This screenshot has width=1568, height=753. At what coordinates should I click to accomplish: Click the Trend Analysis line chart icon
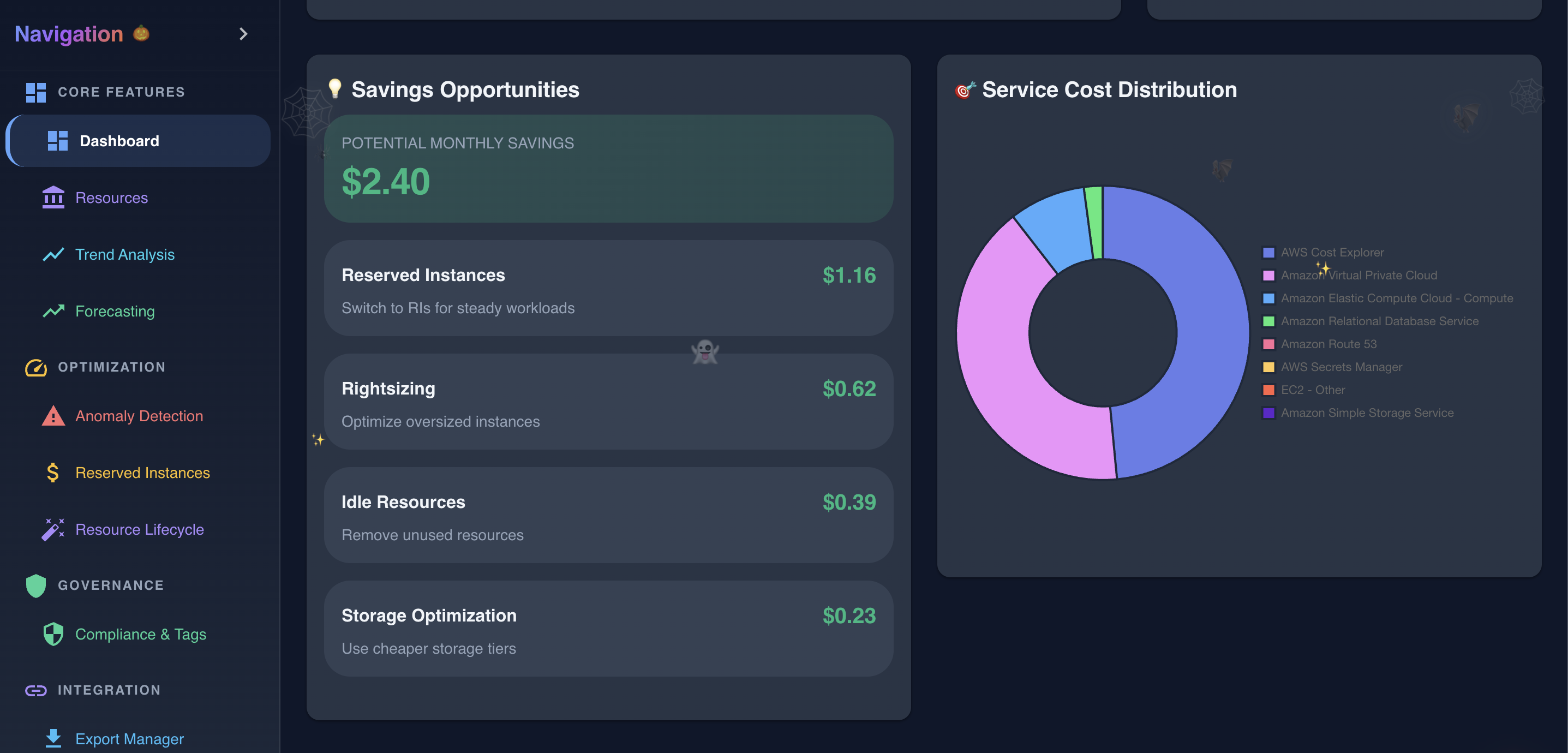tap(53, 254)
